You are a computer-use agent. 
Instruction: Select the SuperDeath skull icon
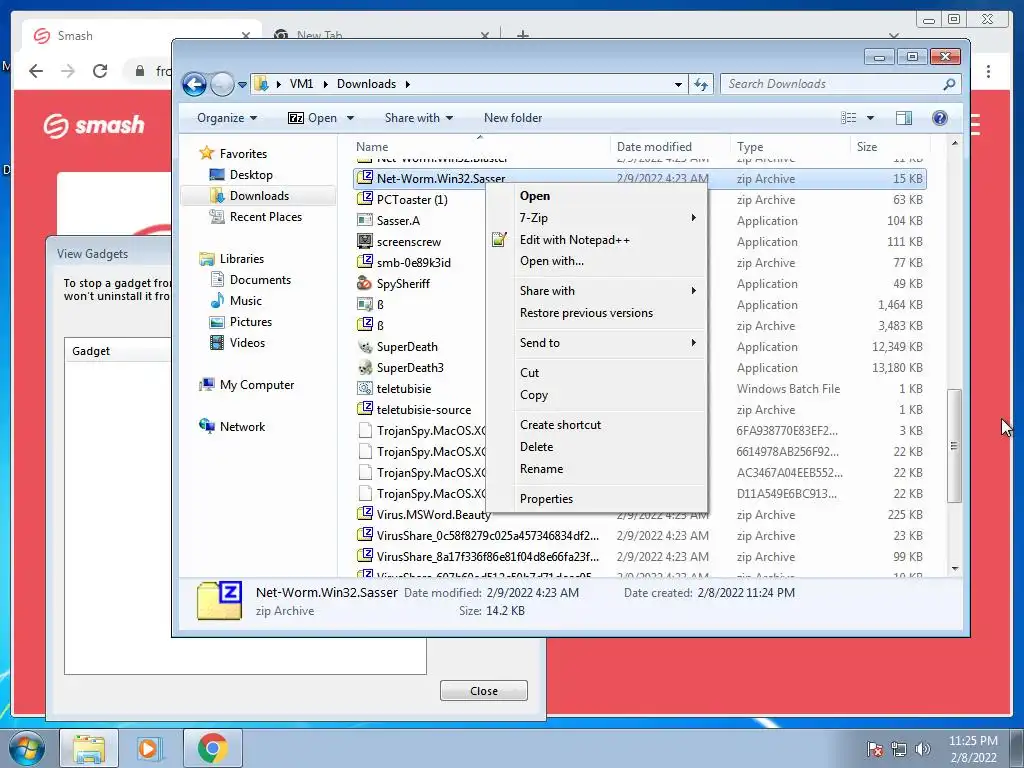click(365, 347)
